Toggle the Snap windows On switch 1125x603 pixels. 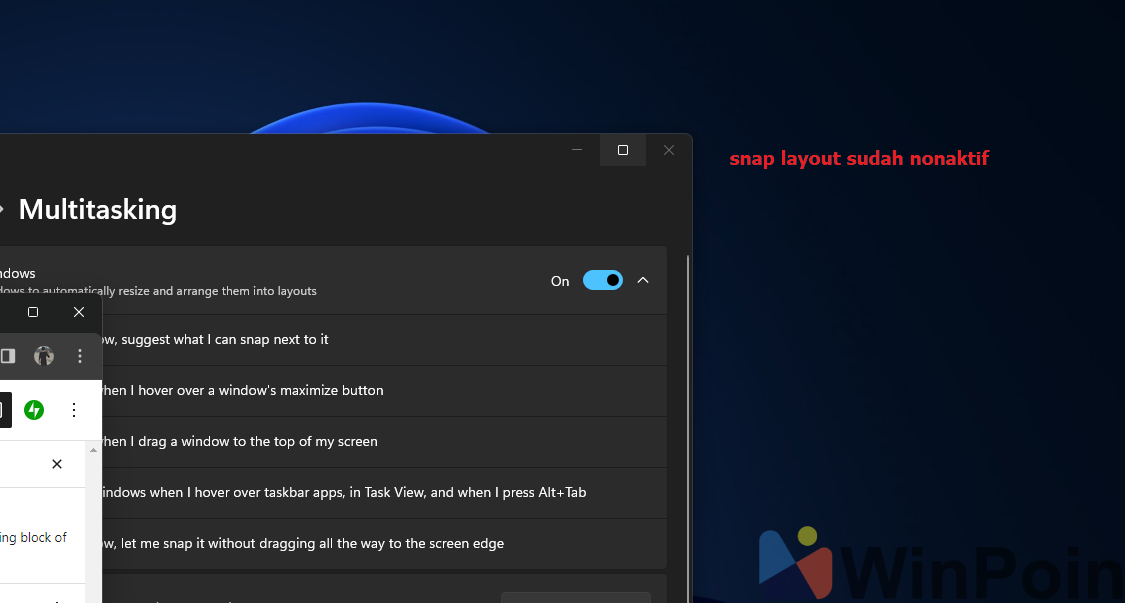602,280
